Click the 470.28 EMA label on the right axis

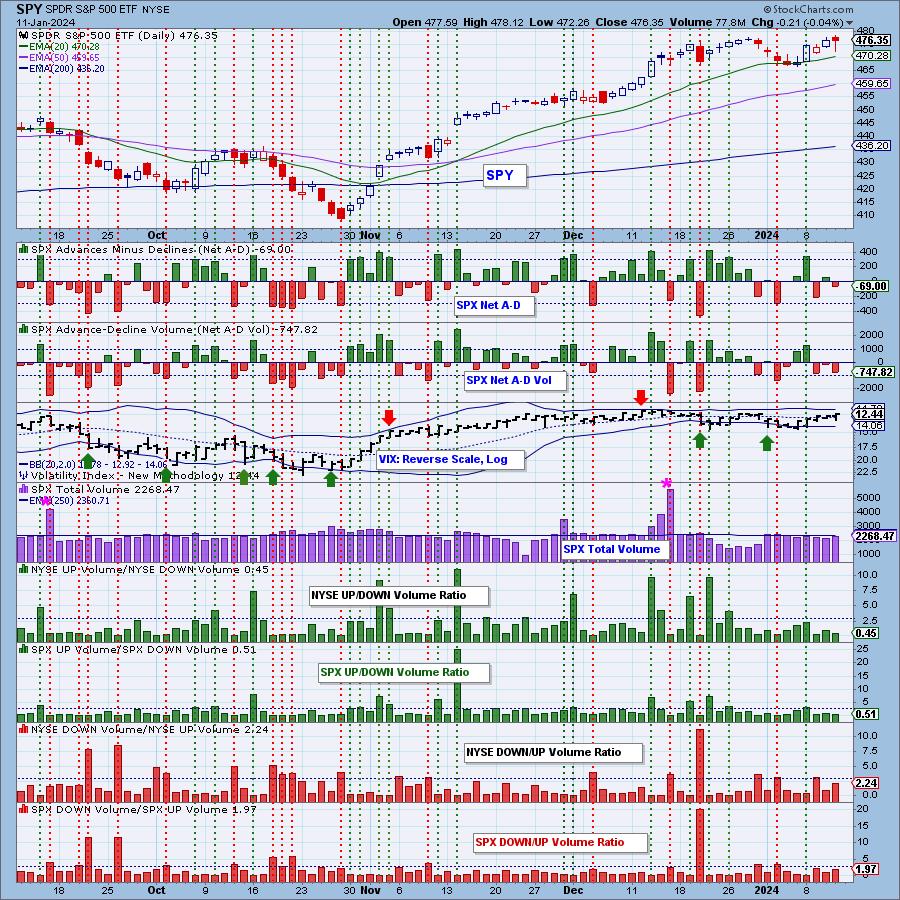tap(872, 56)
